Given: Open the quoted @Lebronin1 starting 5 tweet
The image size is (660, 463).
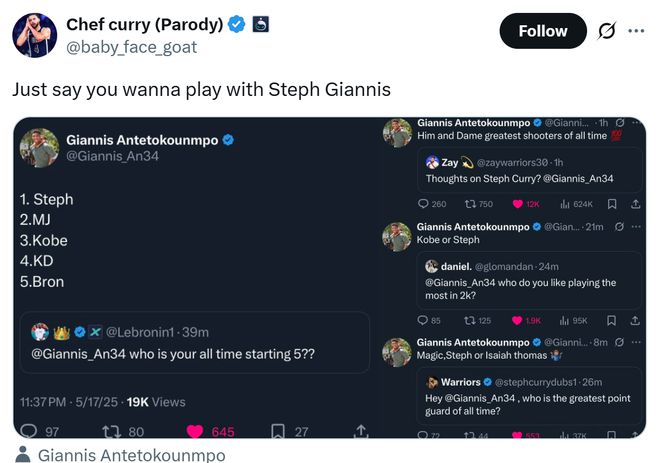Looking at the screenshot, I should [x=195, y=343].
